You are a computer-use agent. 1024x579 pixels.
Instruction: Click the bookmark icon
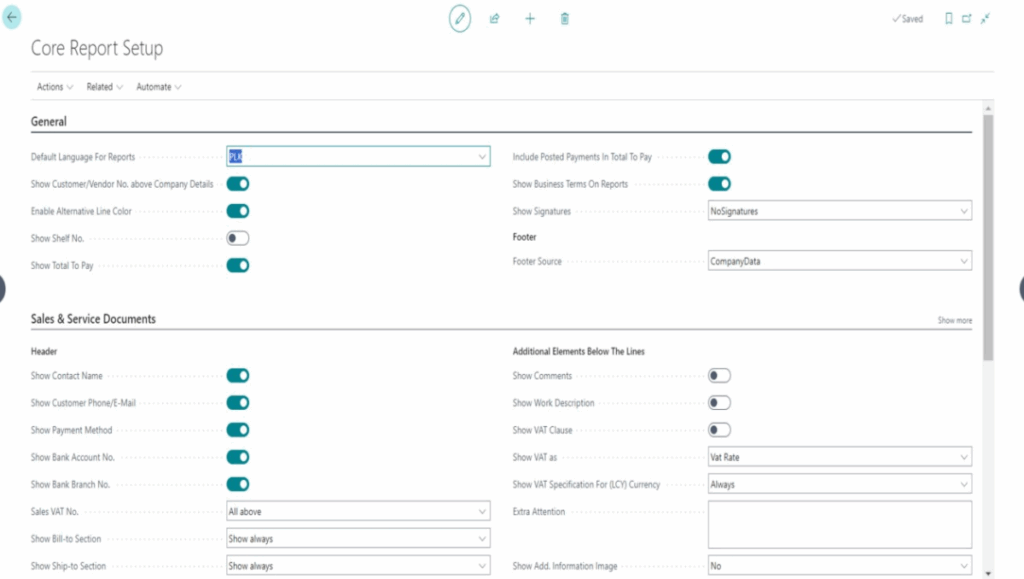(948, 19)
